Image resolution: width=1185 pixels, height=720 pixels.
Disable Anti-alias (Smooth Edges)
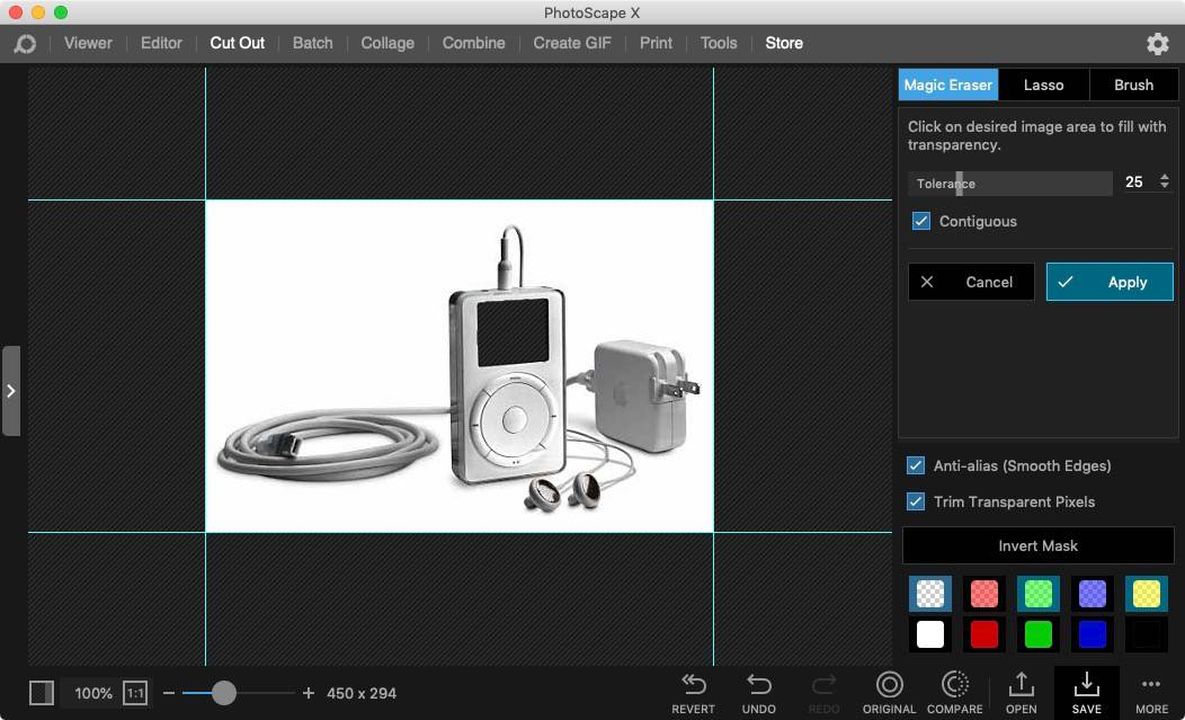(915, 465)
